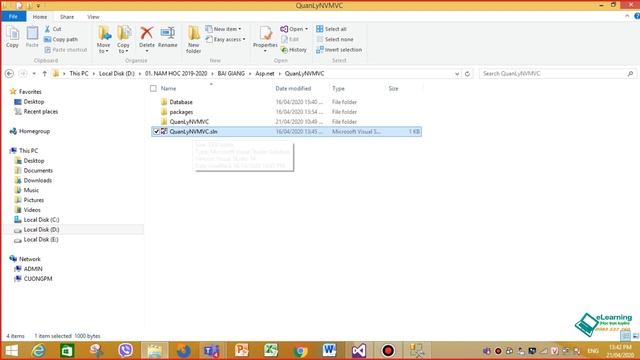Expand the Delete options dropdown arrow

147,51
